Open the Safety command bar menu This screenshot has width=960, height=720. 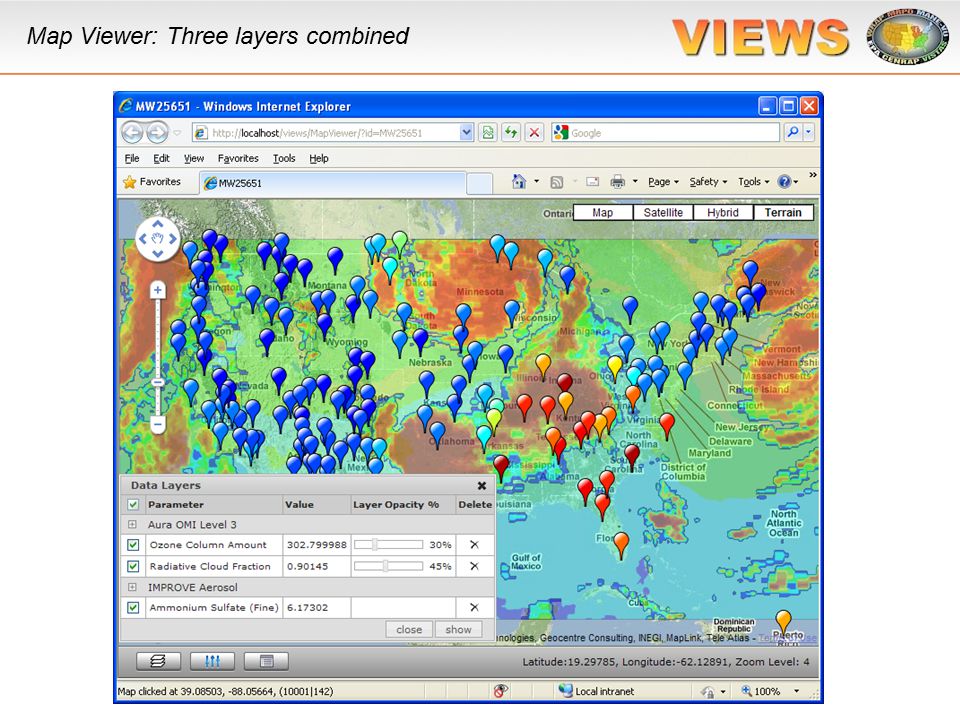708,182
